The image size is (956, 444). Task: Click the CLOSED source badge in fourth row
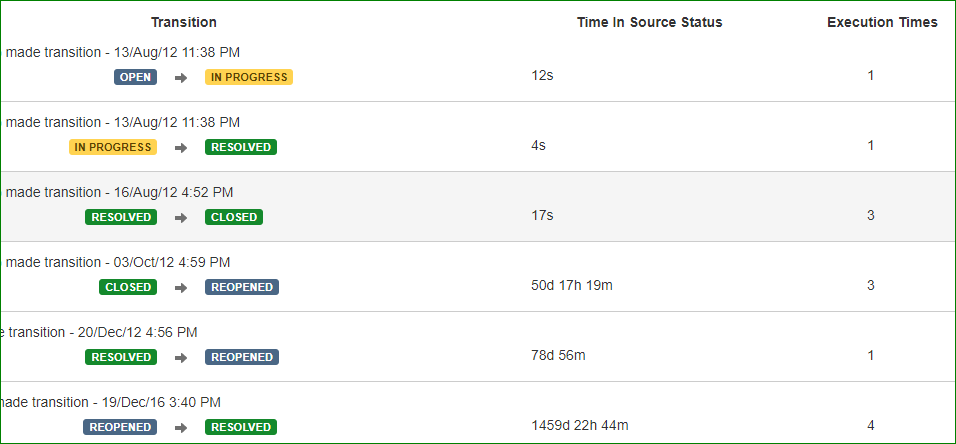(128, 287)
